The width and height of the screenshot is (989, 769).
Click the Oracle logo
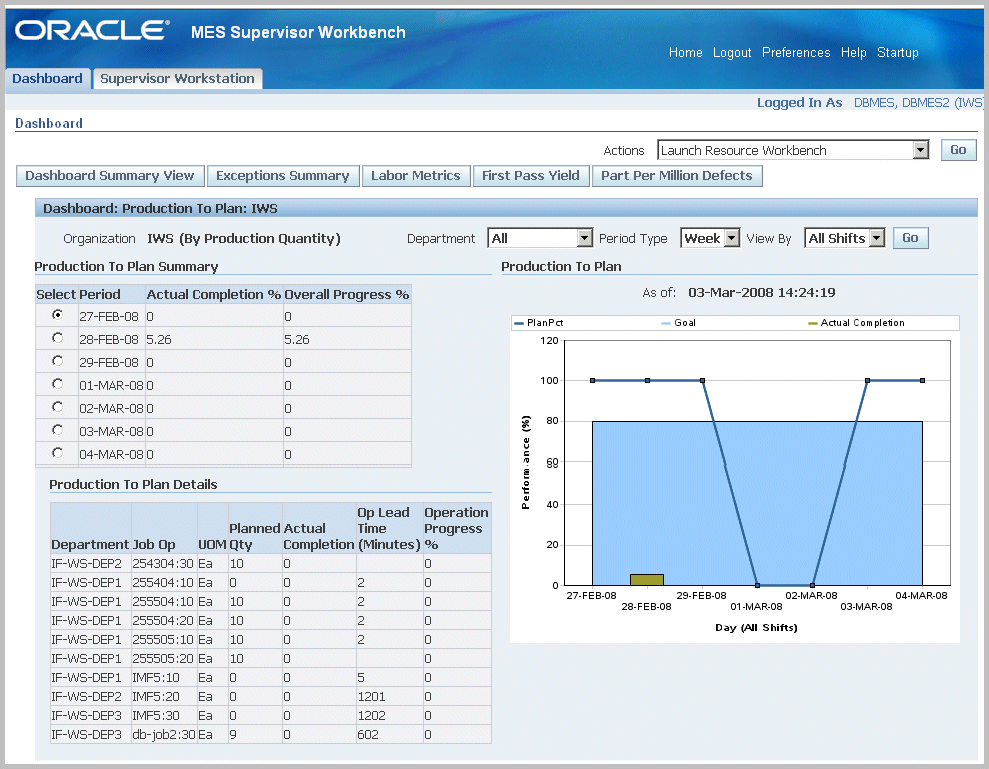(x=92, y=30)
